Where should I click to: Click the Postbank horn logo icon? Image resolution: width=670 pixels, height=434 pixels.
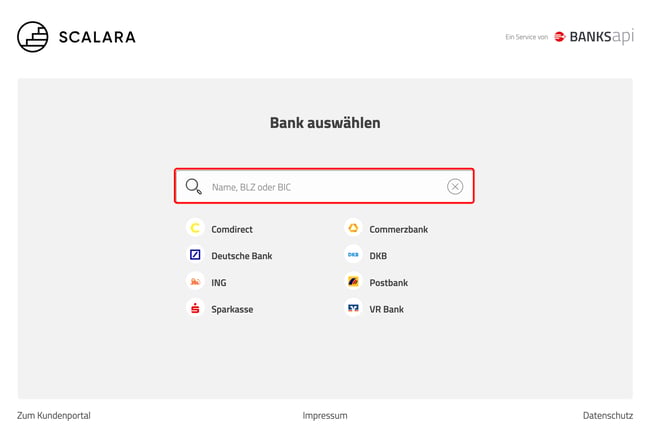[x=353, y=282]
